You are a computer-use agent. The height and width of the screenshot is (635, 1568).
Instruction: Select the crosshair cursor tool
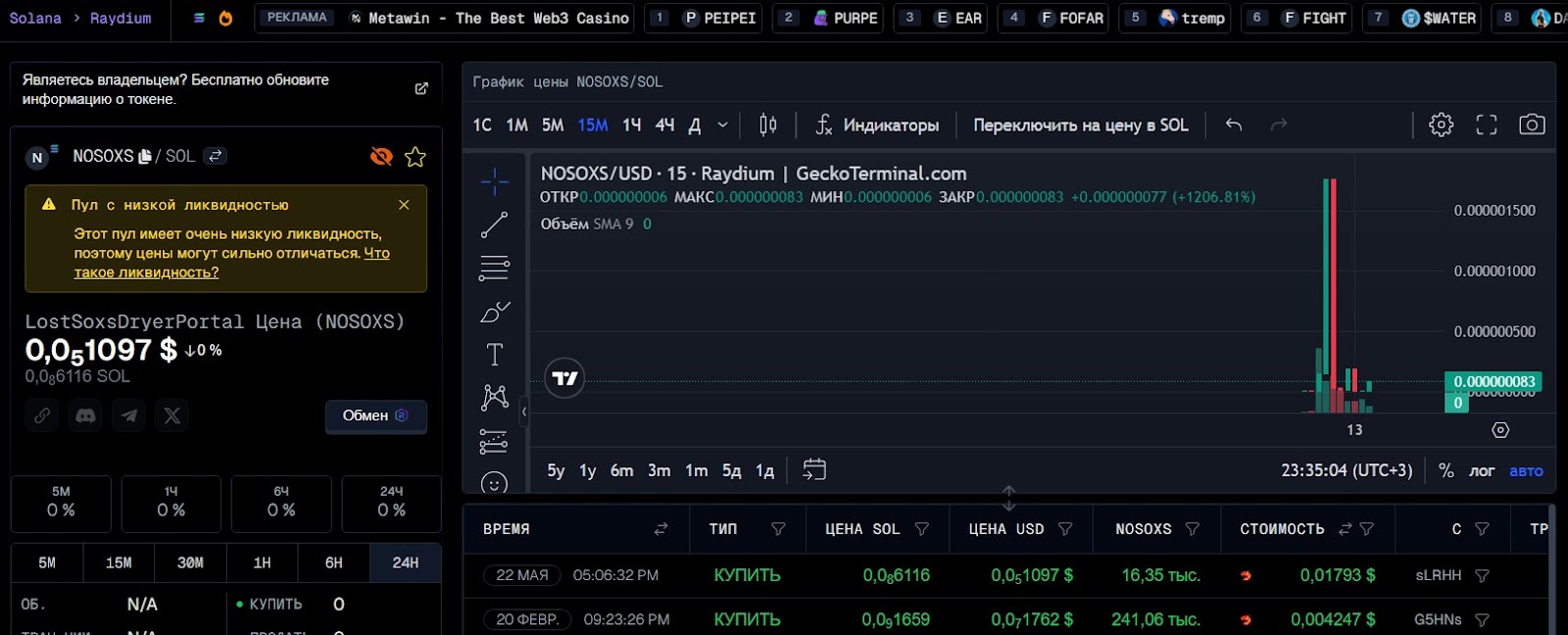(495, 181)
